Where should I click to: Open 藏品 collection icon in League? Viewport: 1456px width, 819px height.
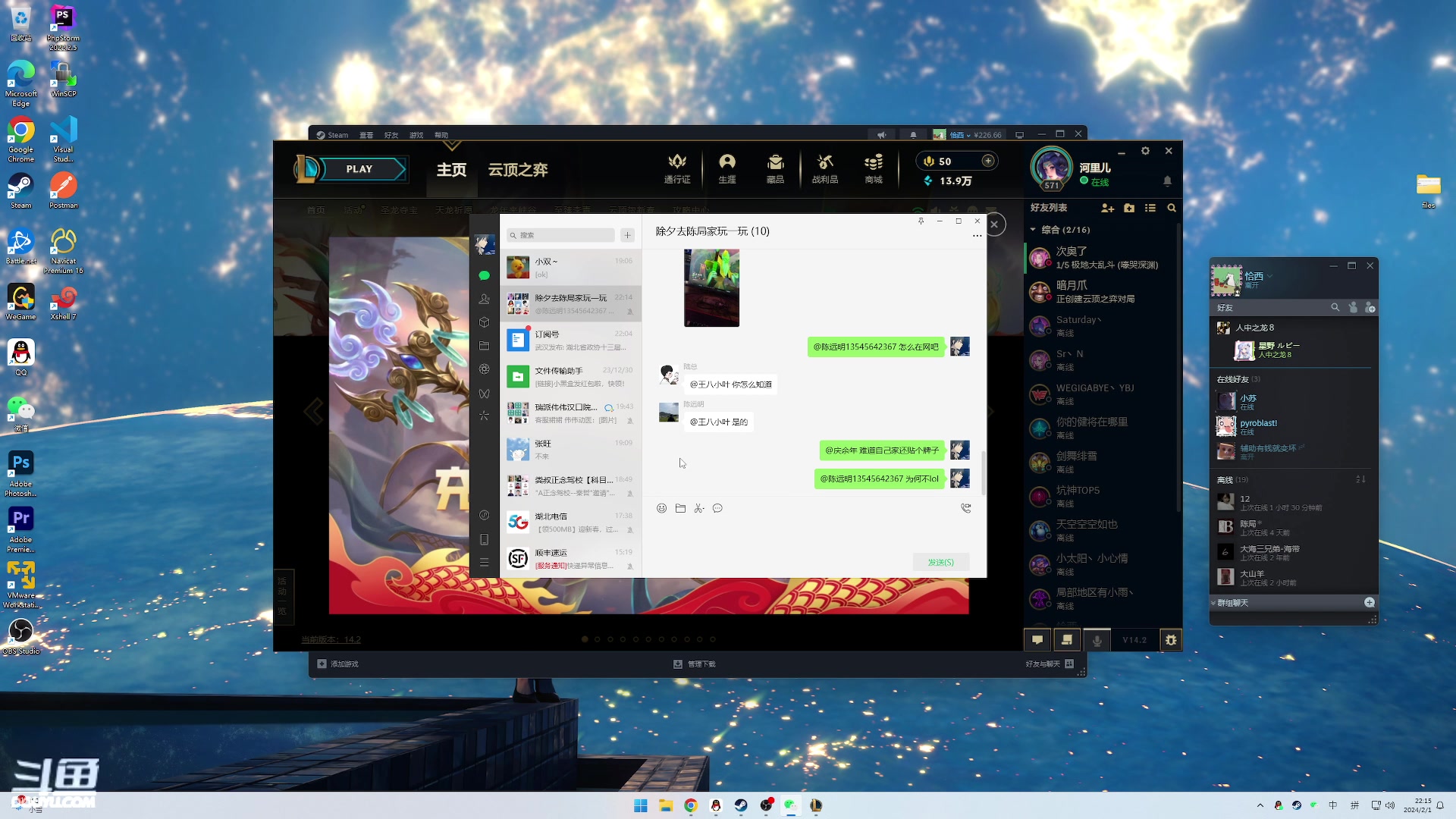[775, 168]
